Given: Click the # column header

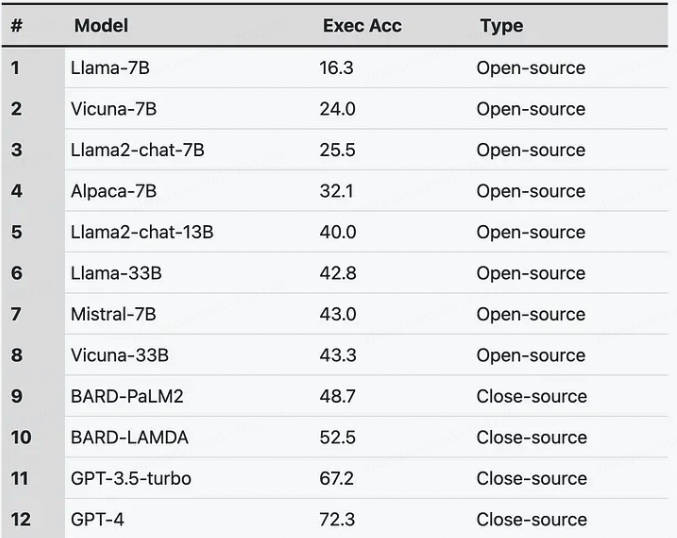Looking at the screenshot, I should click(x=17, y=26).
